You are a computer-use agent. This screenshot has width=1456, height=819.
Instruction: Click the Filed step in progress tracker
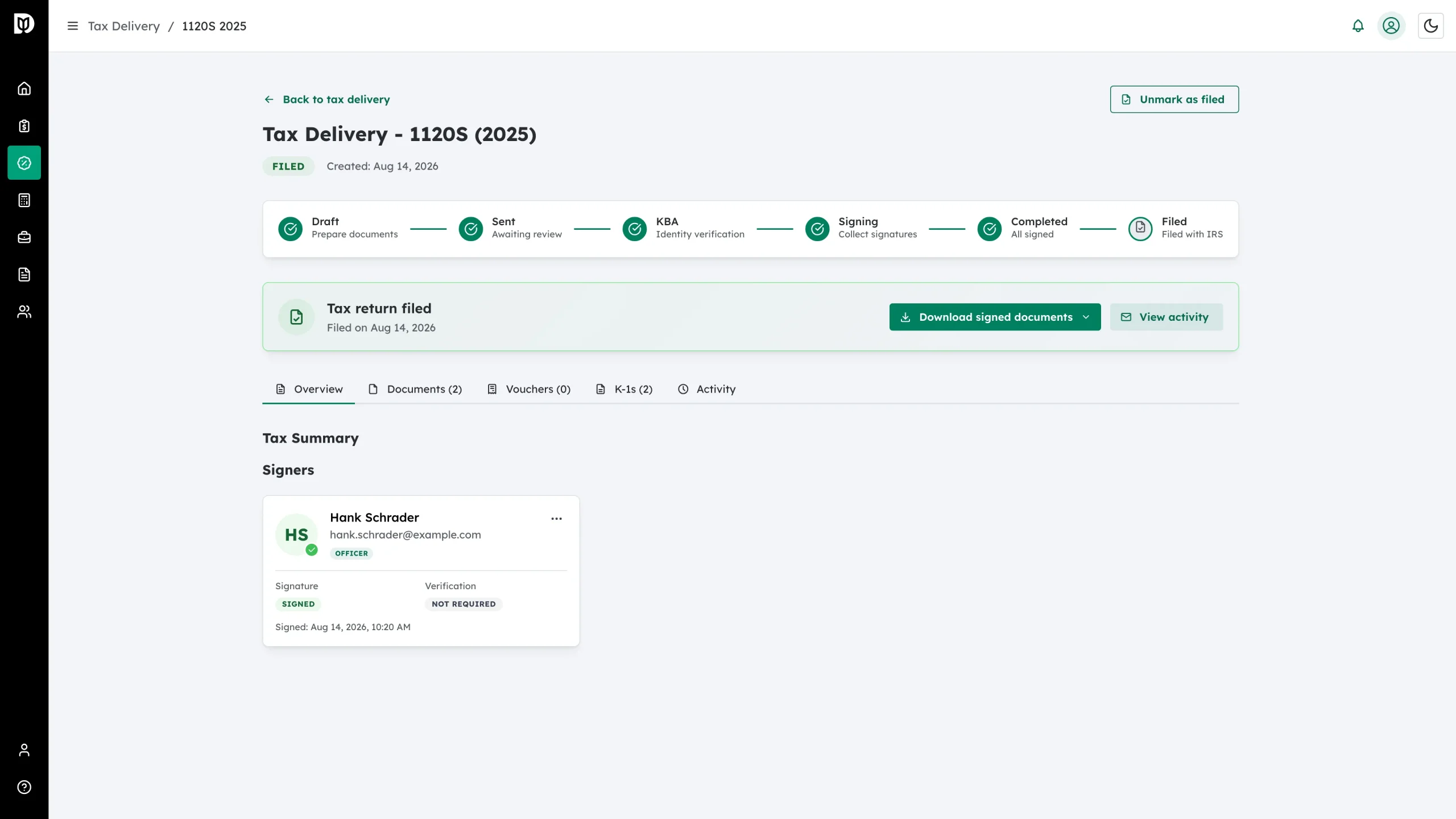pyautogui.click(x=1176, y=228)
